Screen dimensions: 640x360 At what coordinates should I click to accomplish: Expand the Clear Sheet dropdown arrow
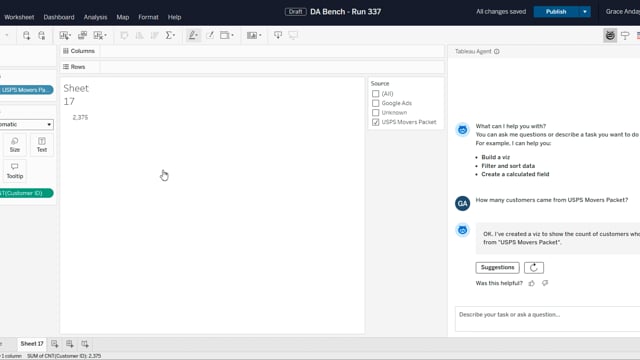105,36
